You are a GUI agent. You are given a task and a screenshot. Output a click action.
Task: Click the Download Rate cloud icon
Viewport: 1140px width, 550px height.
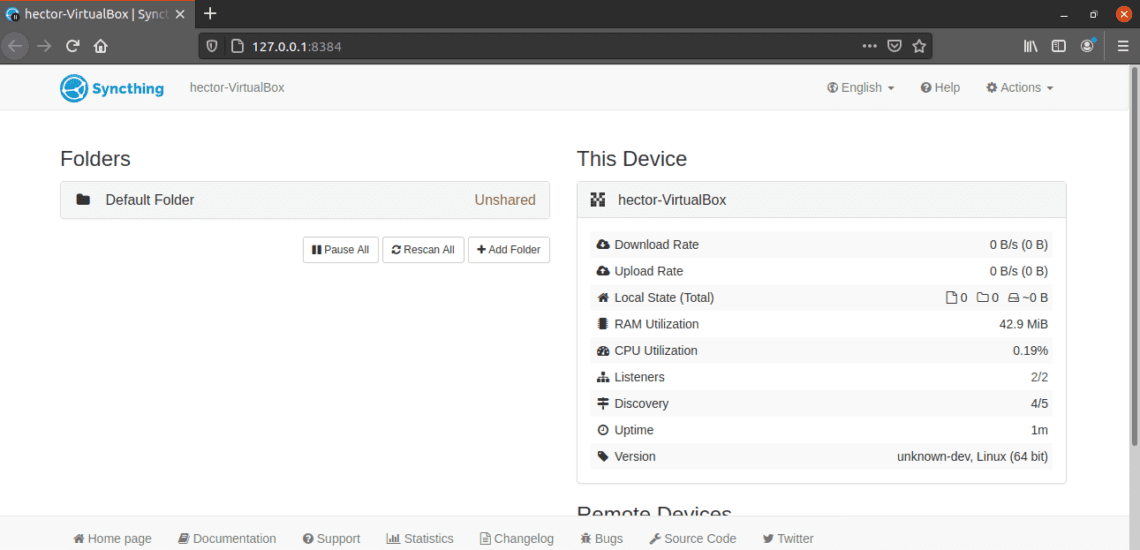pyautogui.click(x=602, y=245)
